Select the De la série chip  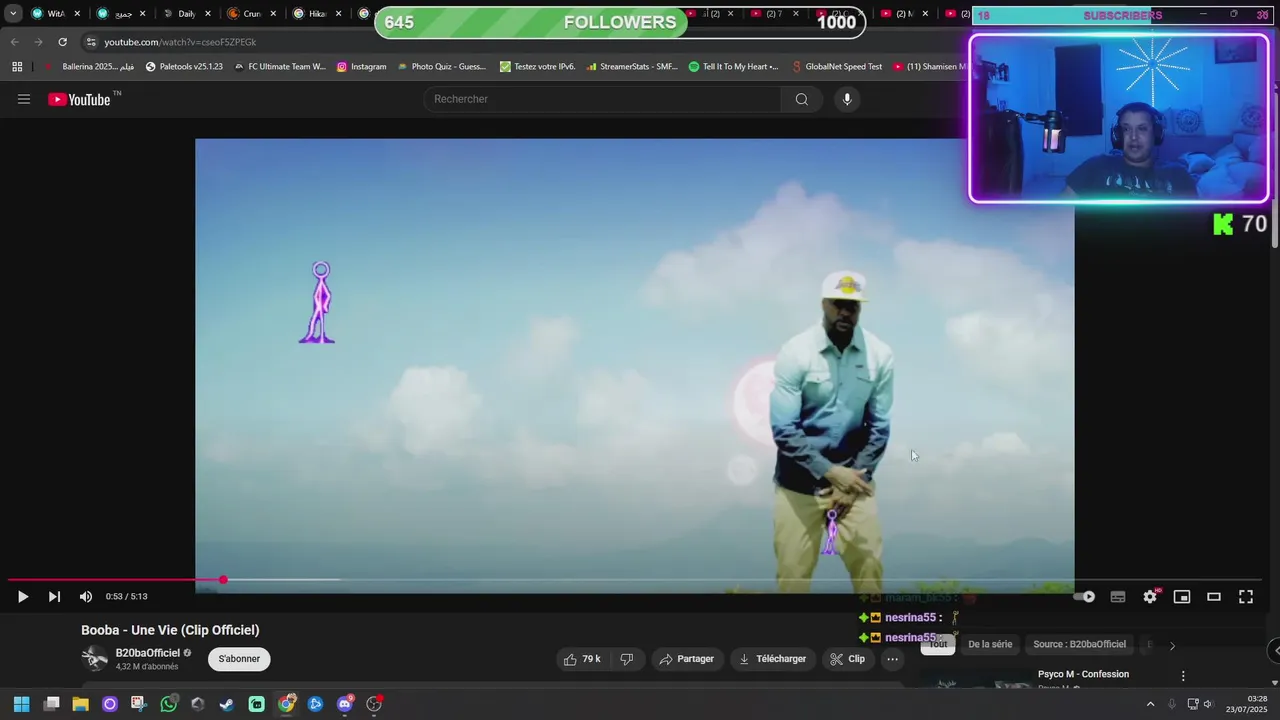[x=990, y=645]
